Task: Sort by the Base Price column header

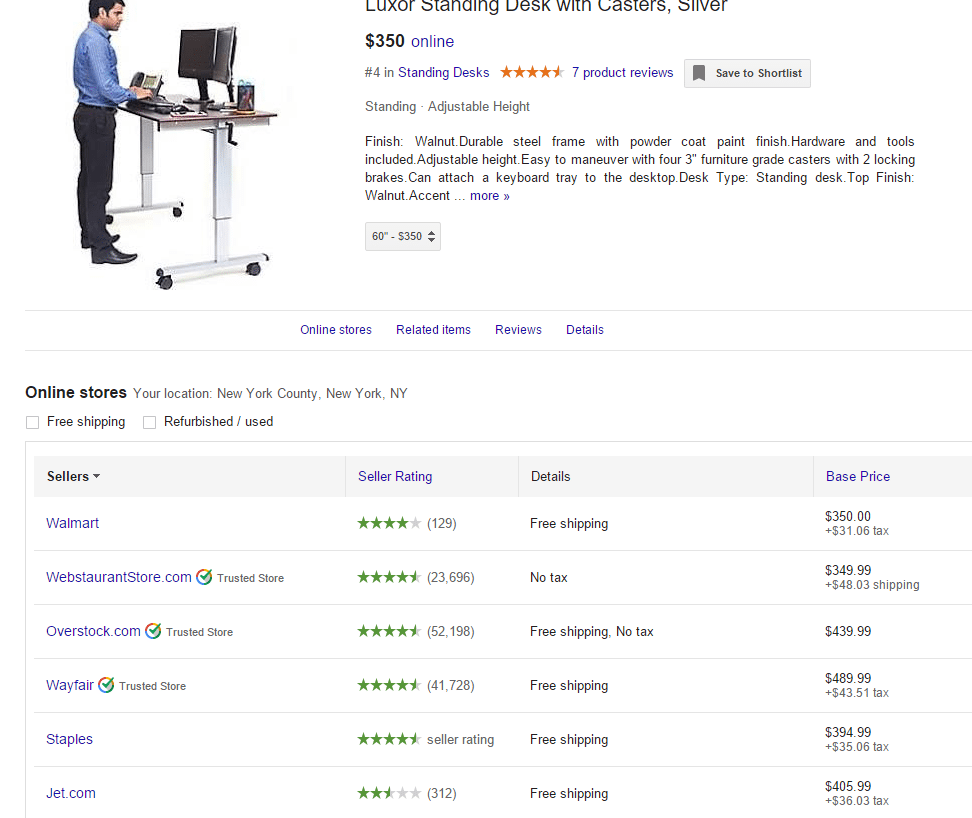Action: 858,477
